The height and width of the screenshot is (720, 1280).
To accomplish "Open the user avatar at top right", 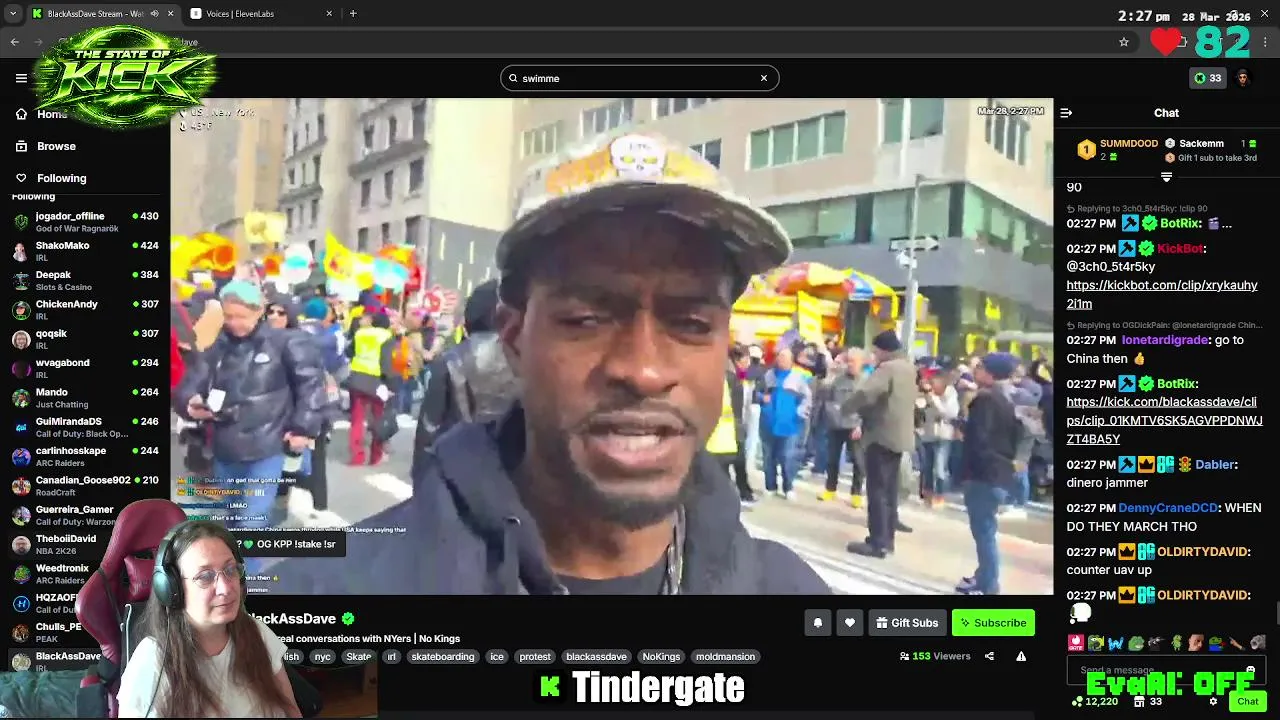I will click(1243, 78).
